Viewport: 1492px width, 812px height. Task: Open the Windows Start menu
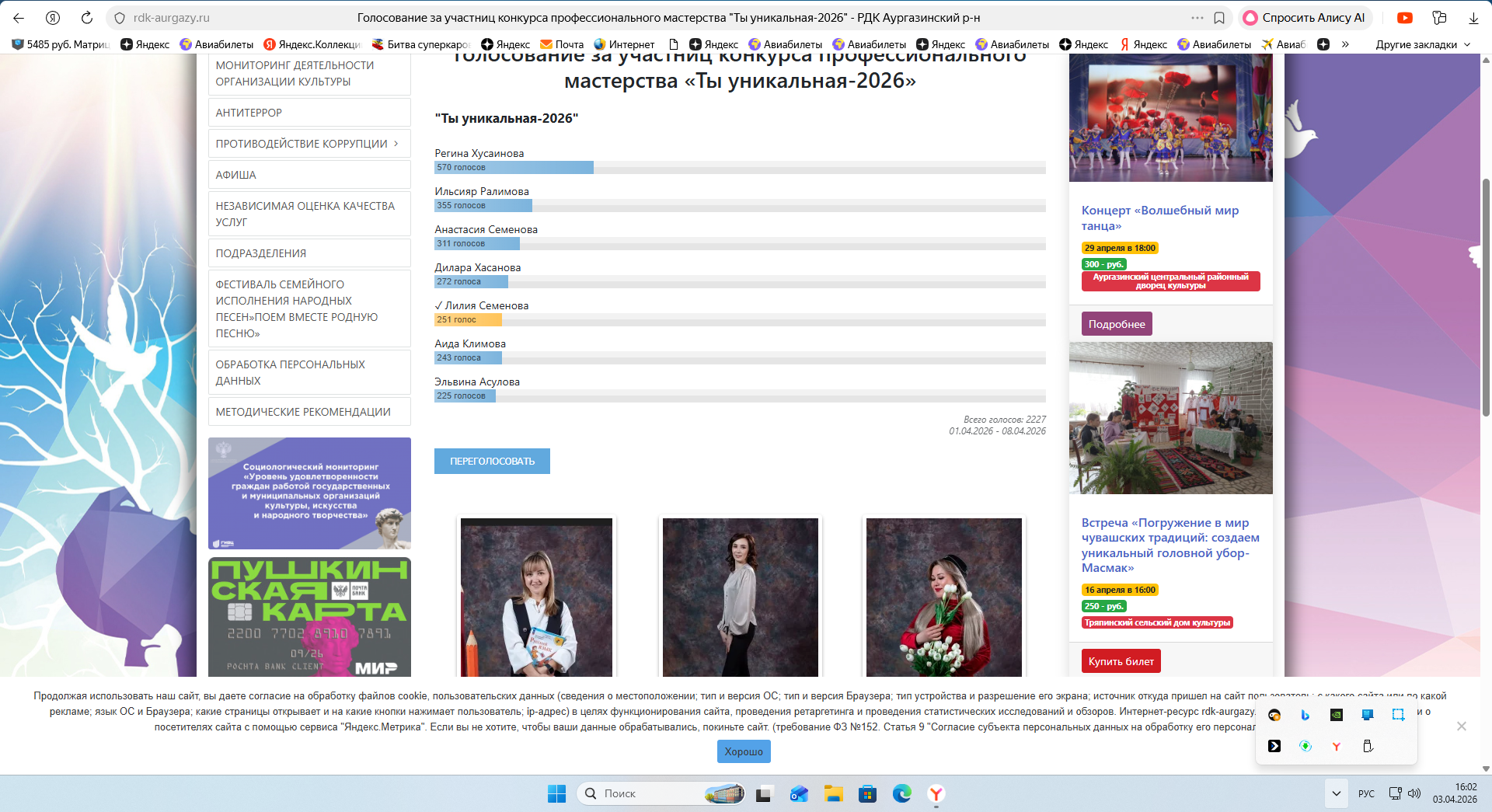pos(556,793)
